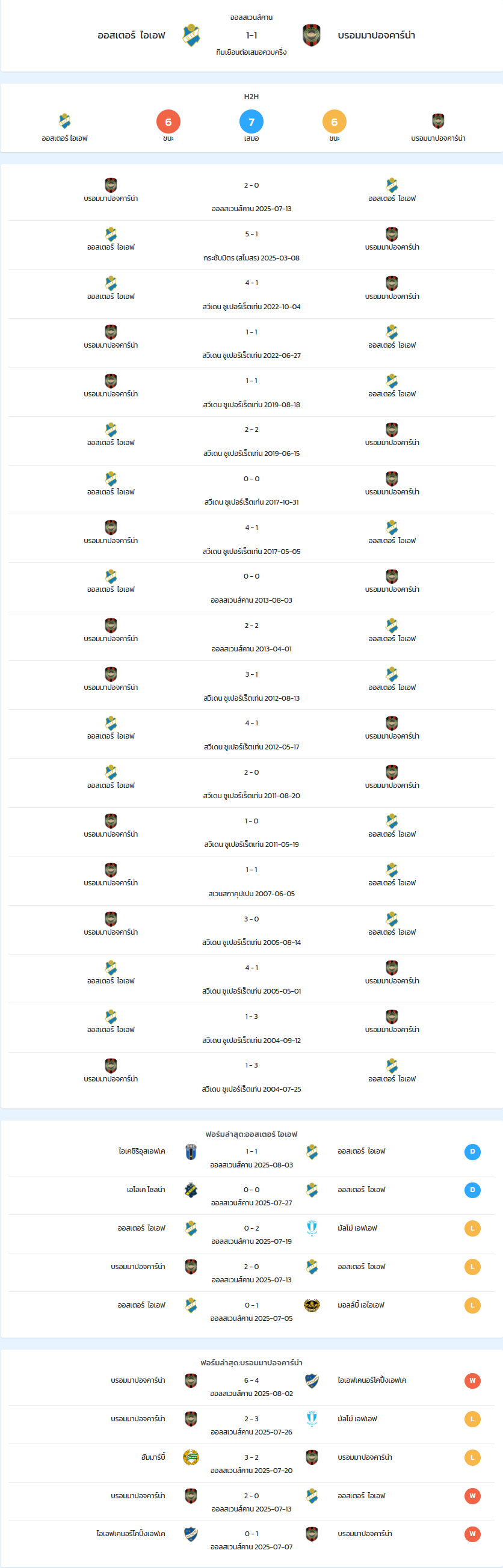The height and width of the screenshot is (1568, 503).
Task: Click the IFK Norrköping crest beside 6-4 score
Action: (312, 1380)
